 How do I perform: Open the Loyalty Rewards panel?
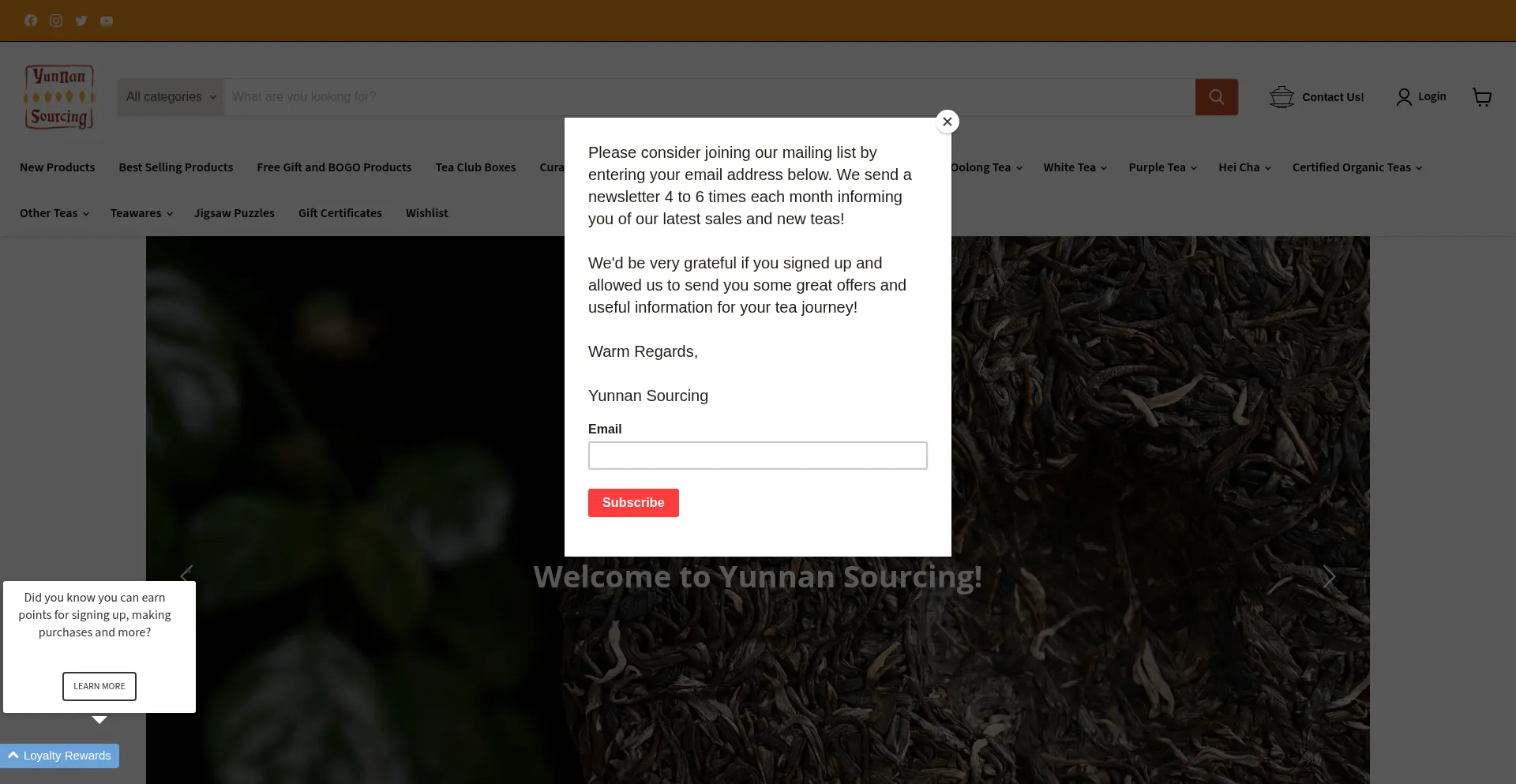click(60, 756)
